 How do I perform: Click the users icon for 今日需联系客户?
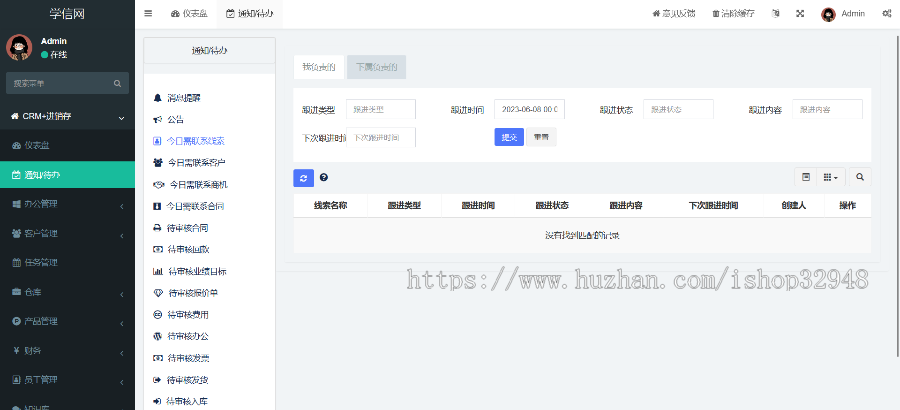pos(158,163)
